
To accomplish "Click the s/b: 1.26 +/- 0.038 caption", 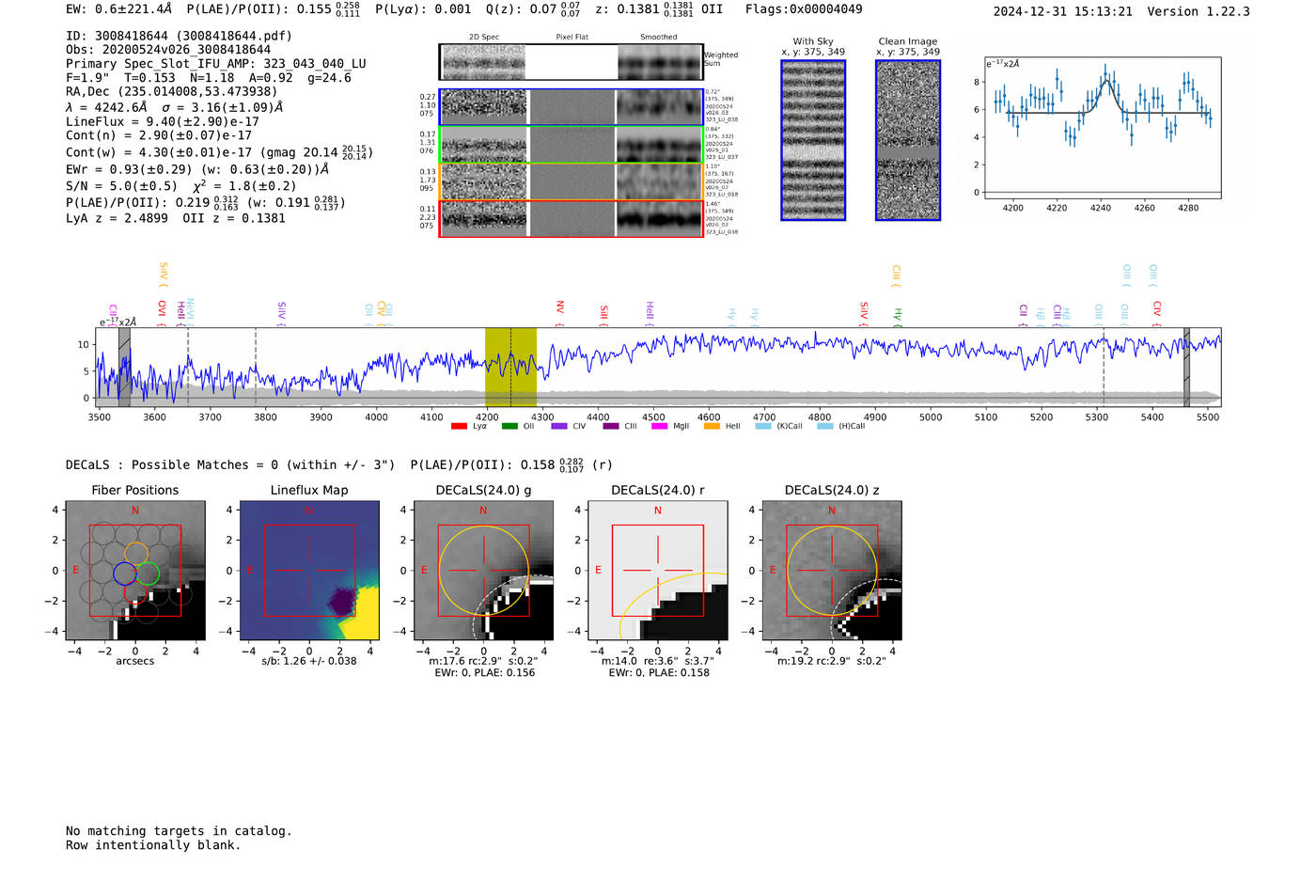I will coord(309,661).
